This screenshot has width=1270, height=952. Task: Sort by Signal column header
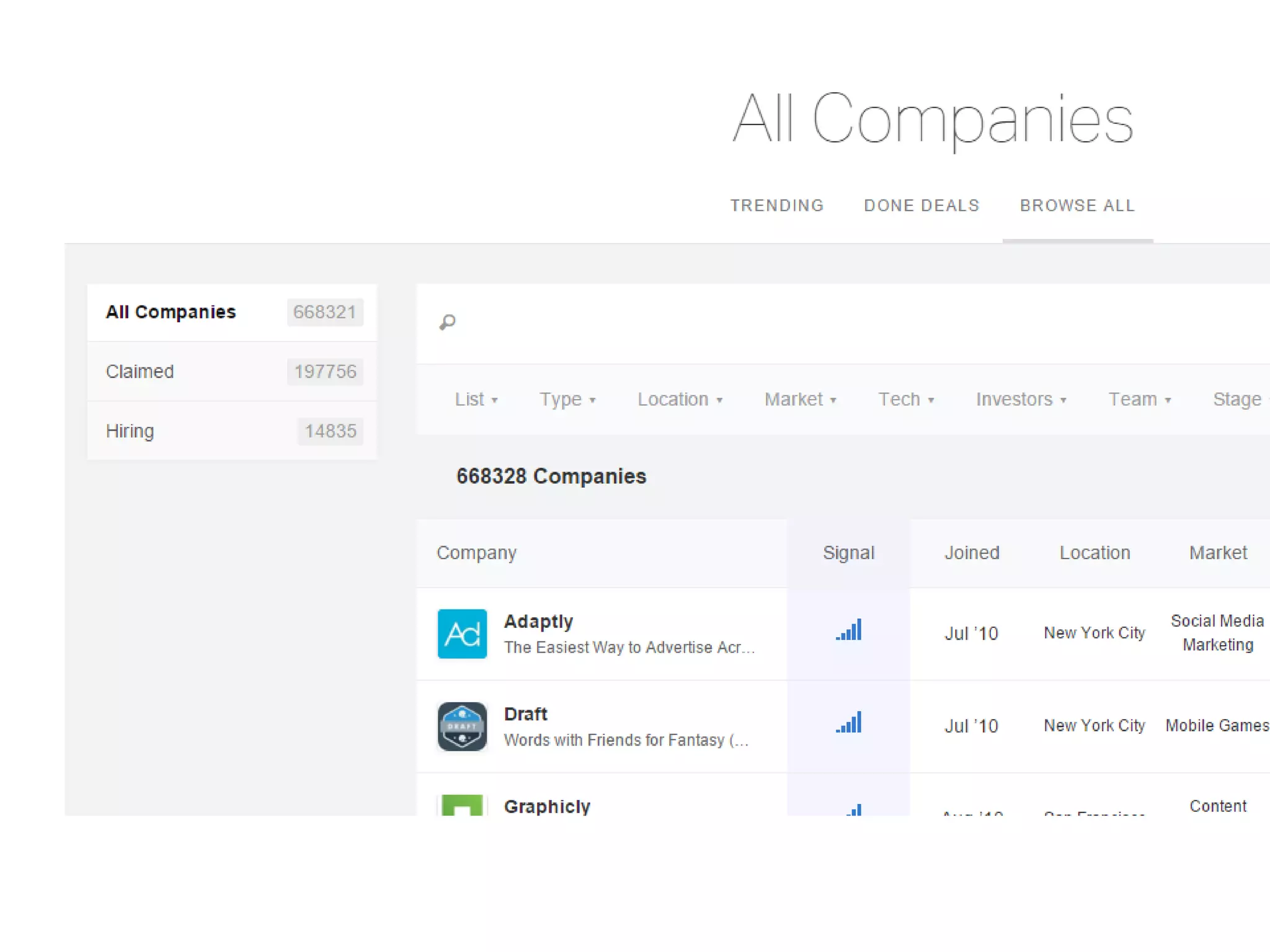pos(848,553)
